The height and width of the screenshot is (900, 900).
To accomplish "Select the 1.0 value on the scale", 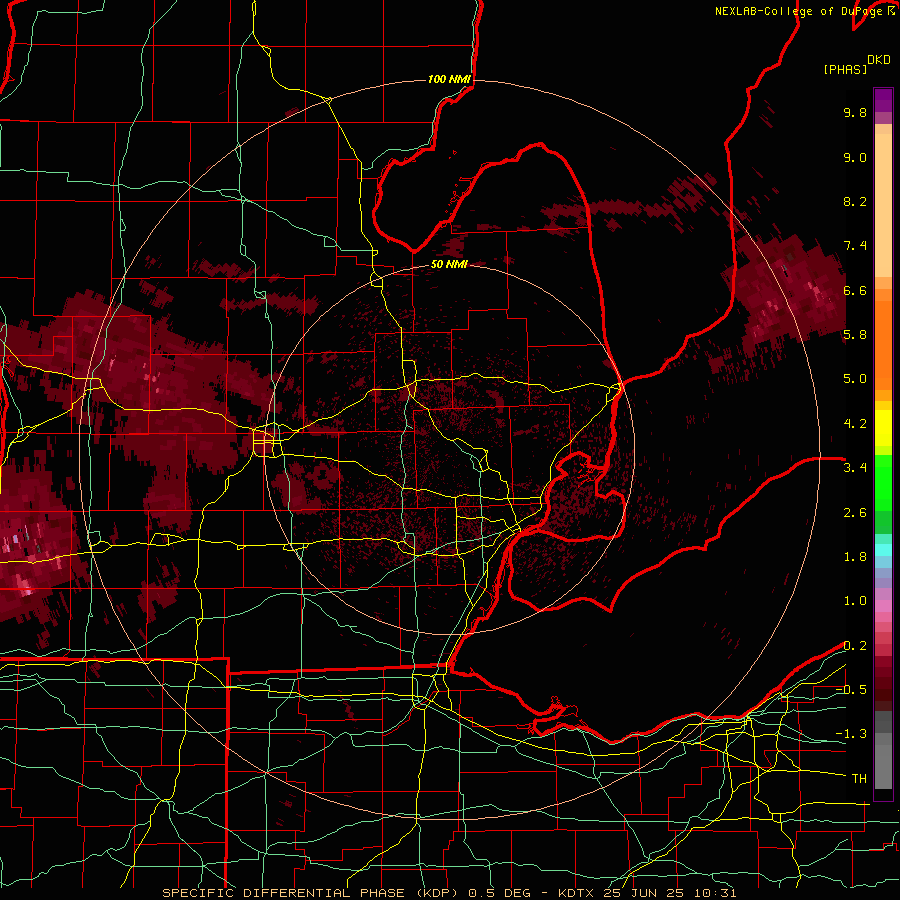I will pos(855,601).
